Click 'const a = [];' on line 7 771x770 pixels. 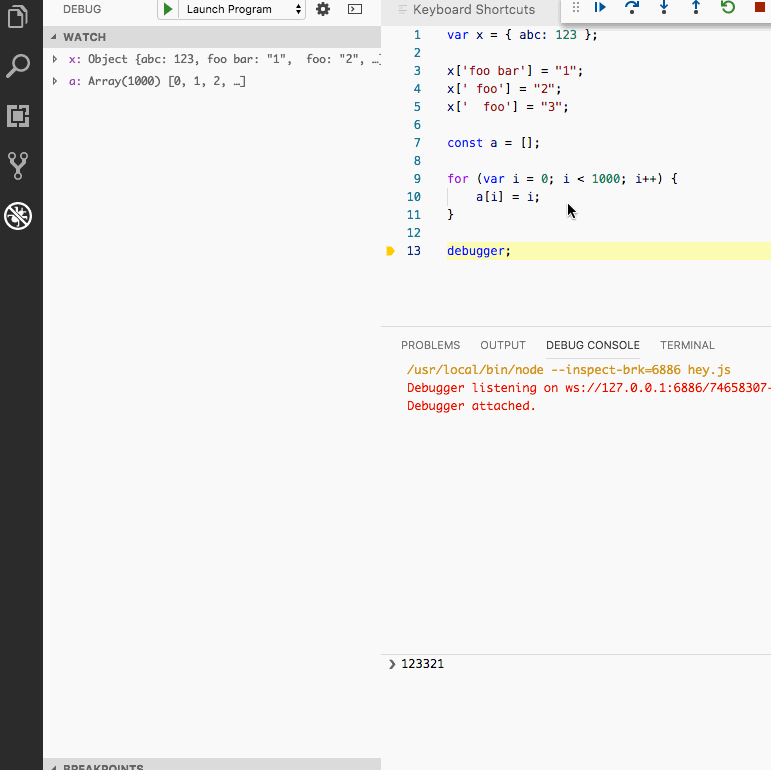point(493,143)
